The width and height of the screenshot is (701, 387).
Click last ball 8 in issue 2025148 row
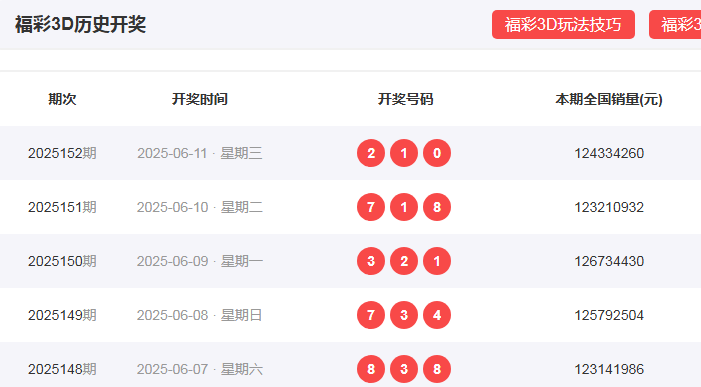tap(437, 370)
